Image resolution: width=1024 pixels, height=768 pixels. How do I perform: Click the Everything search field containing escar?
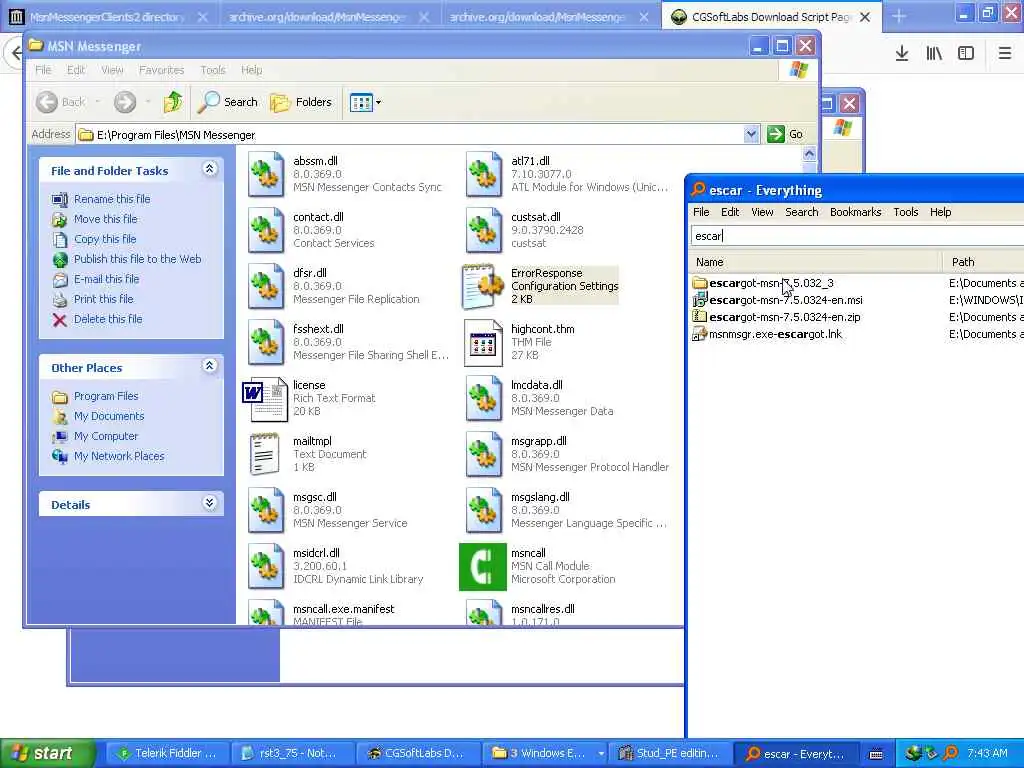(x=857, y=236)
